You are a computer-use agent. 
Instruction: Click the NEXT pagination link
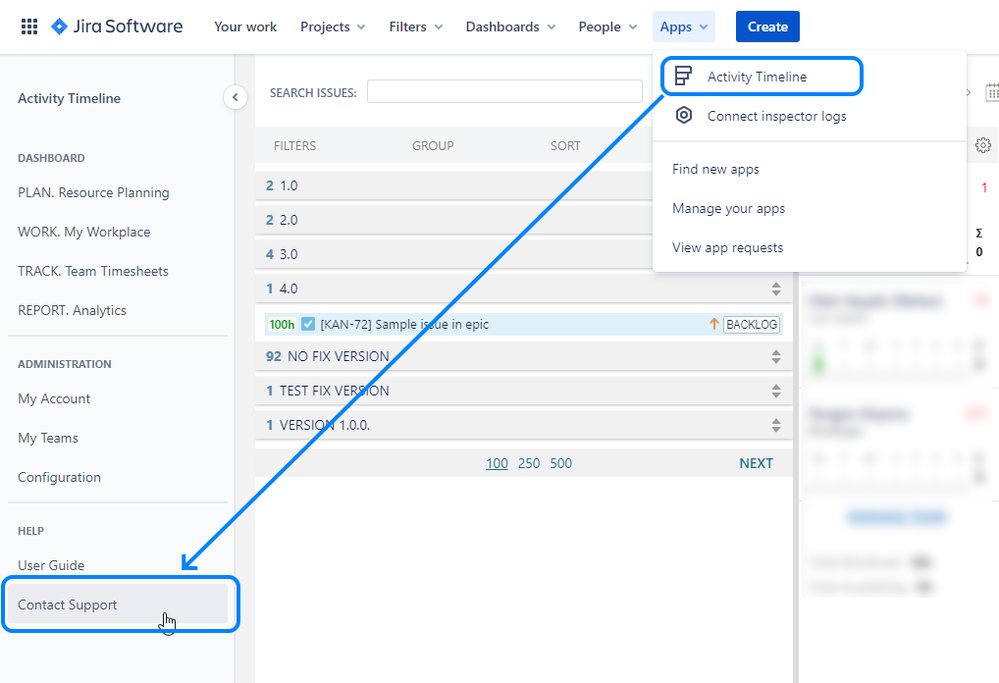[756, 463]
